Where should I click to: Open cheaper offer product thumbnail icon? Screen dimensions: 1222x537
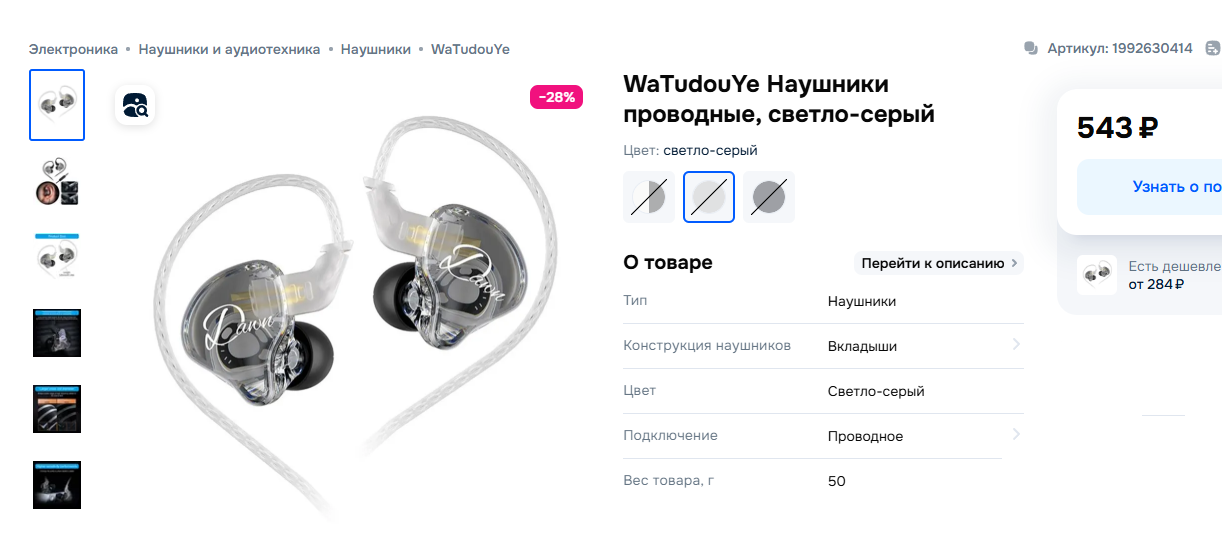coord(1097,275)
